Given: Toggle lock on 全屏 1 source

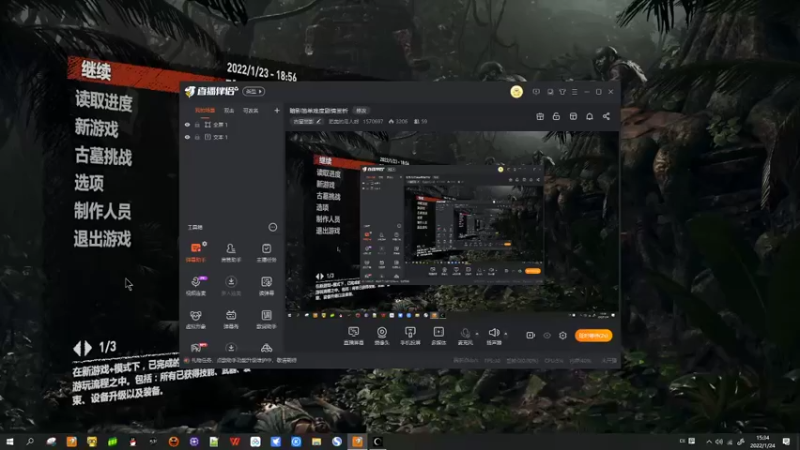Looking at the screenshot, I should pos(197,124).
